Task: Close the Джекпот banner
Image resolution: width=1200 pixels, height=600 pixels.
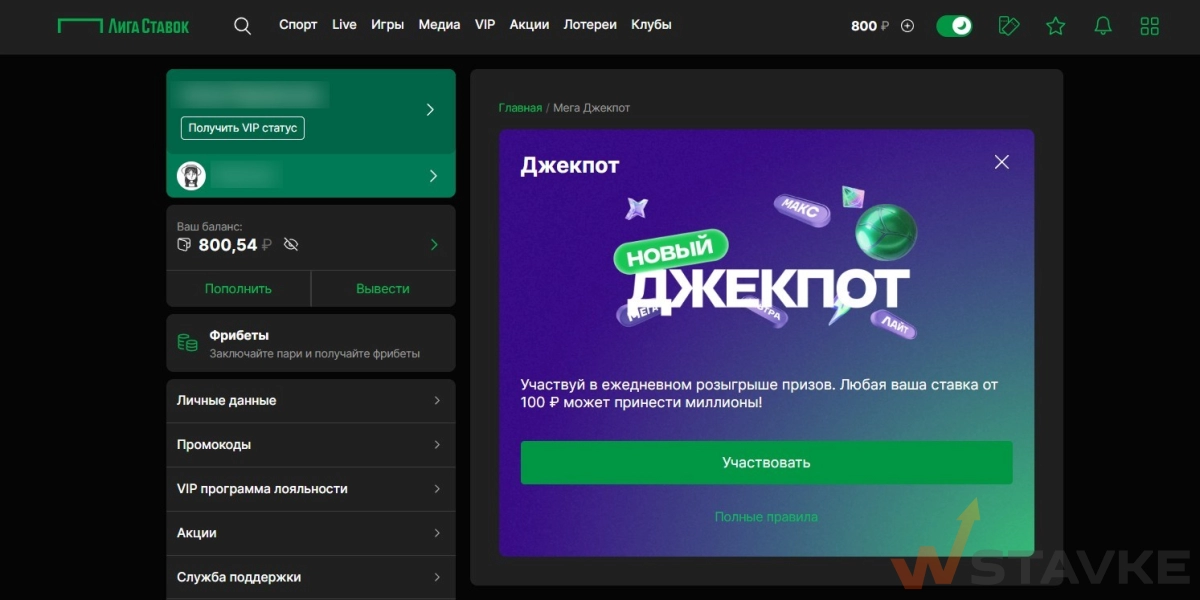Action: pyautogui.click(x=1002, y=162)
